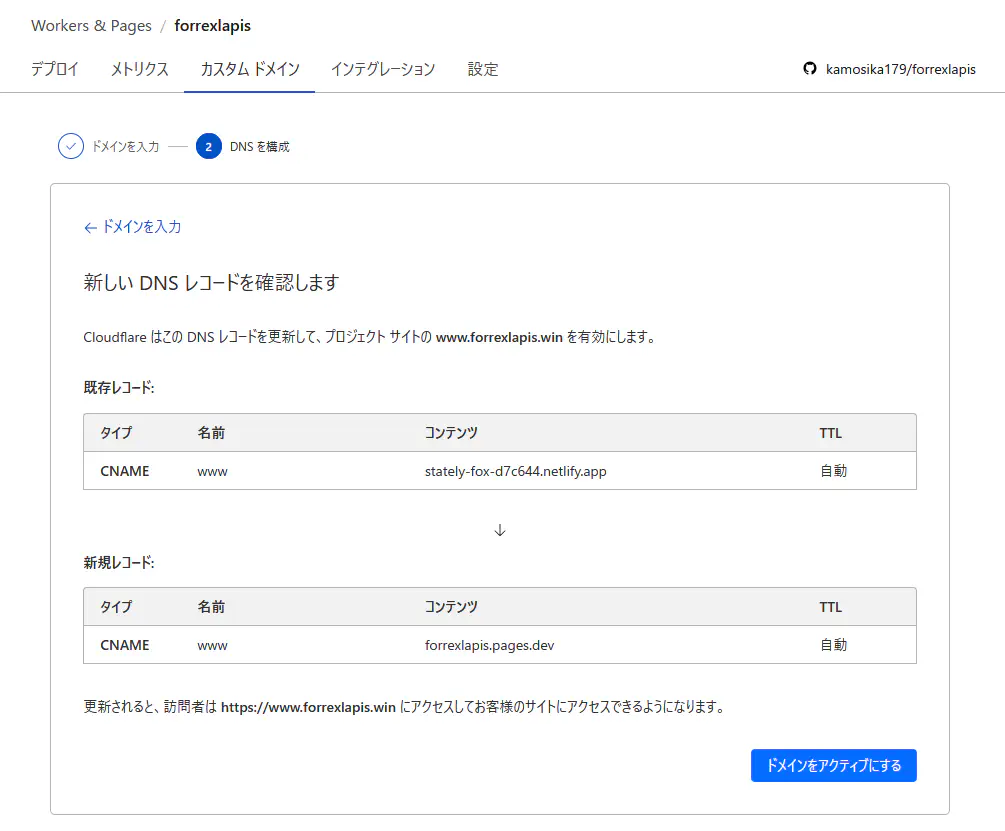Switch to the メトリクス tab
1005x831 pixels.
click(140, 69)
